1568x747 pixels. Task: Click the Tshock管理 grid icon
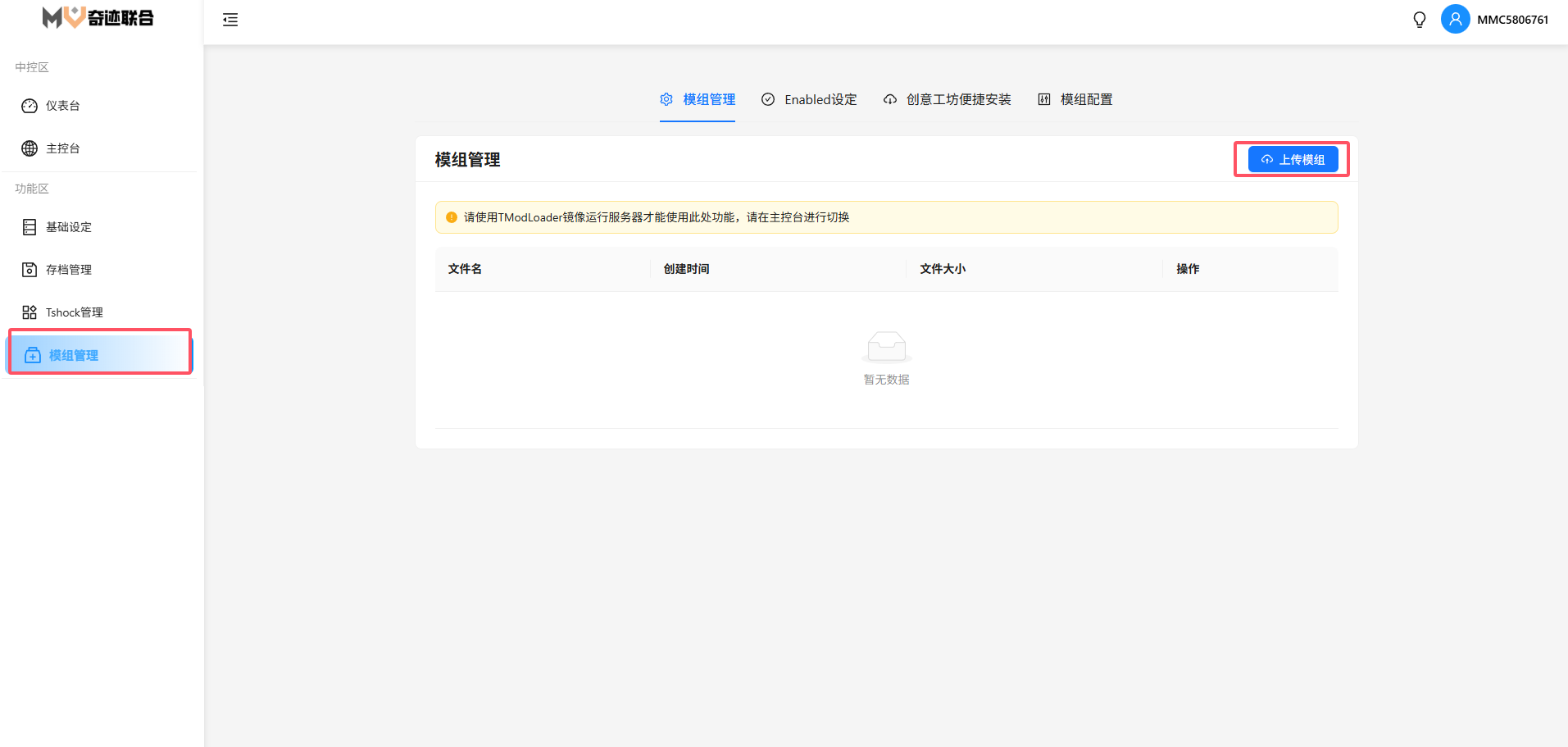pyautogui.click(x=30, y=312)
